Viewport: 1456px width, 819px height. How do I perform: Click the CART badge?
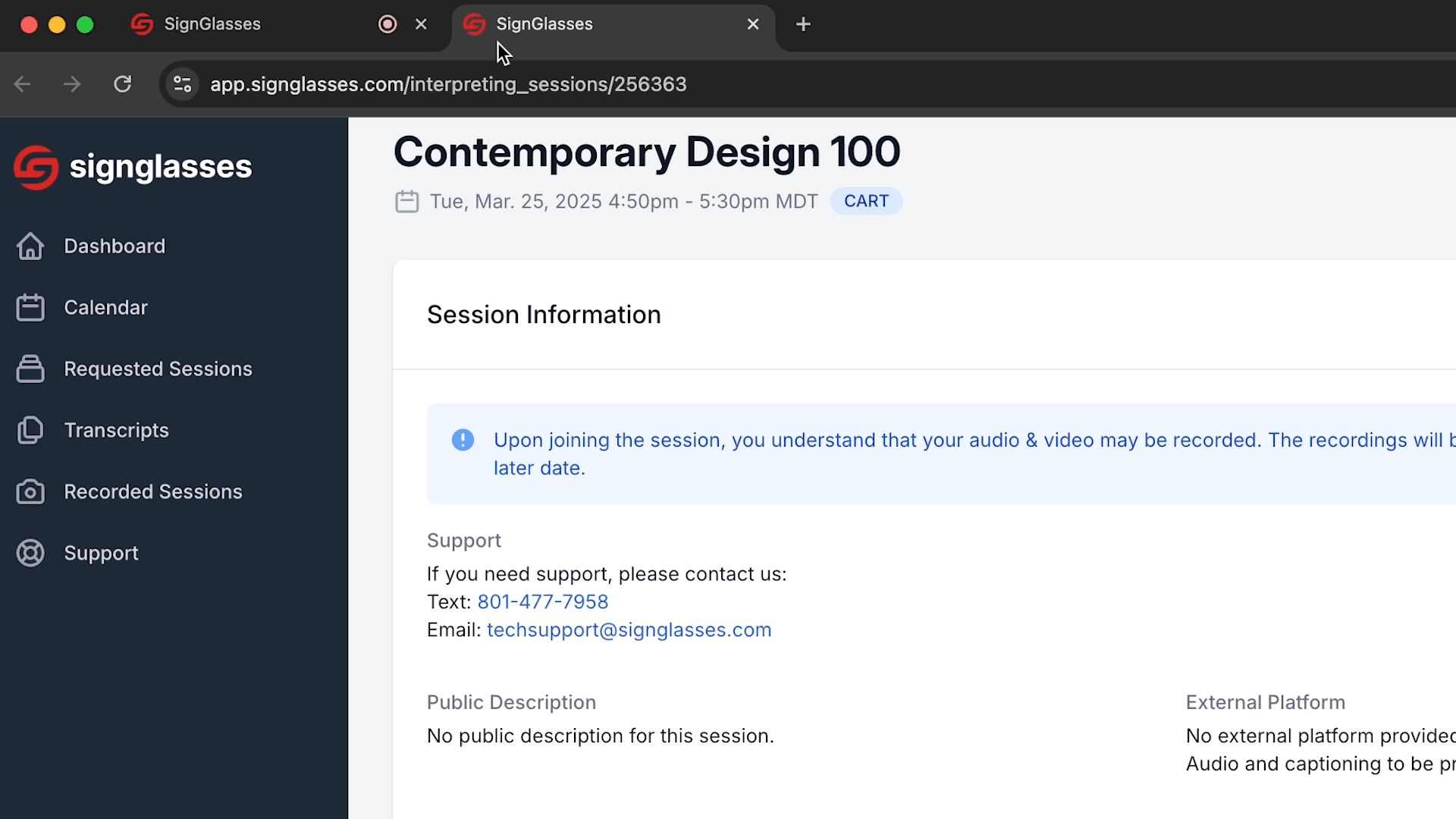pos(866,201)
